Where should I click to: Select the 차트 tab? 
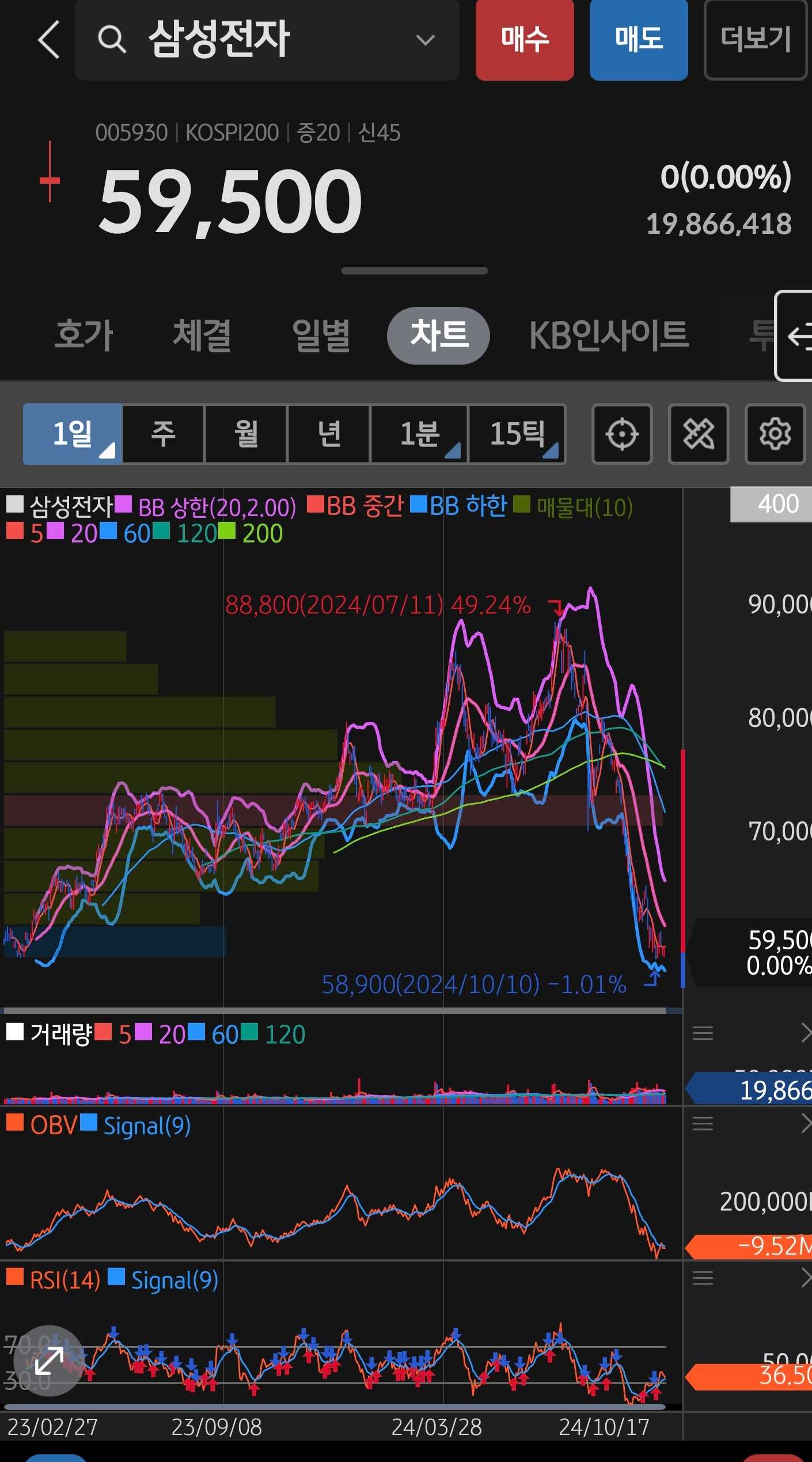pos(439,335)
